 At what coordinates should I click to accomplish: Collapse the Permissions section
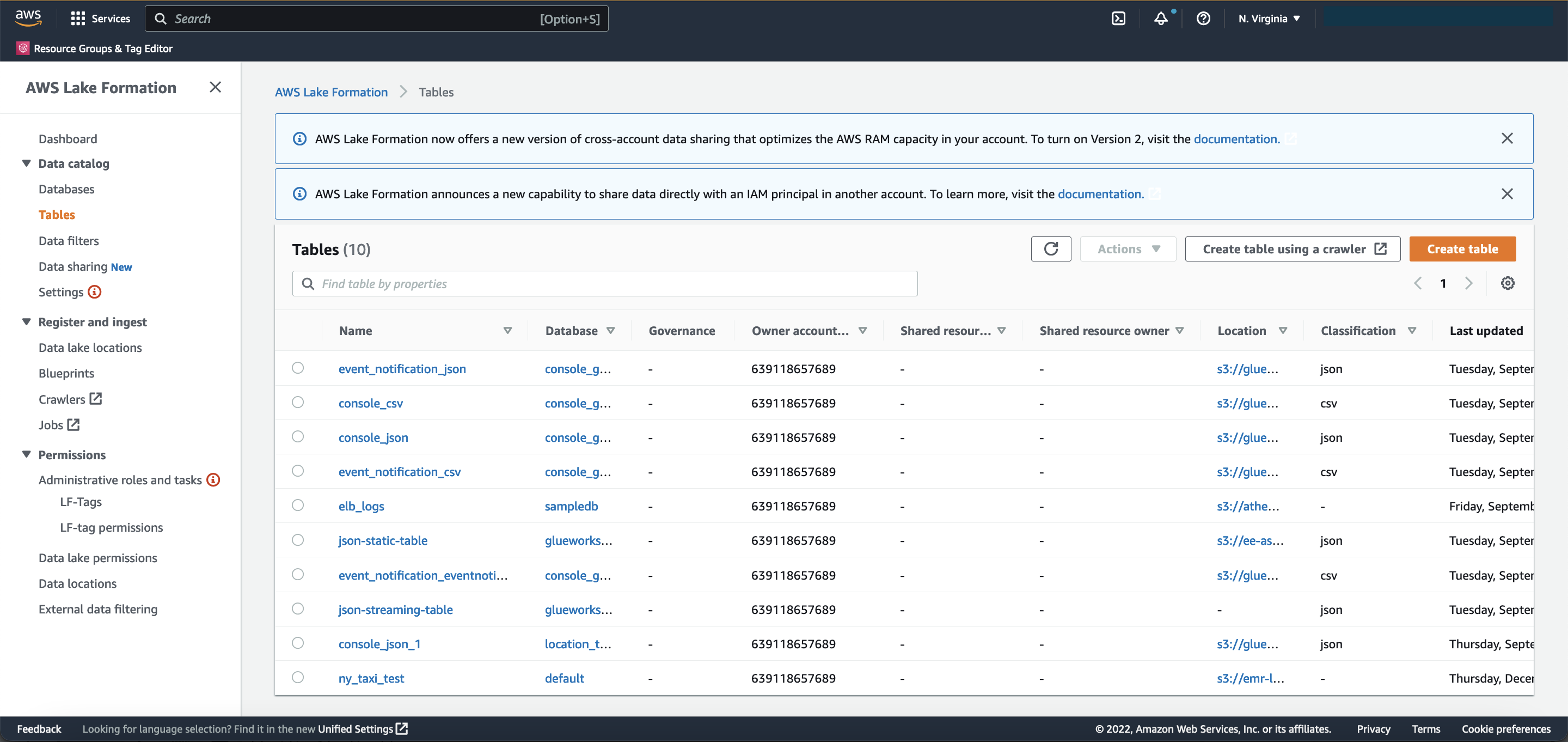[26, 454]
